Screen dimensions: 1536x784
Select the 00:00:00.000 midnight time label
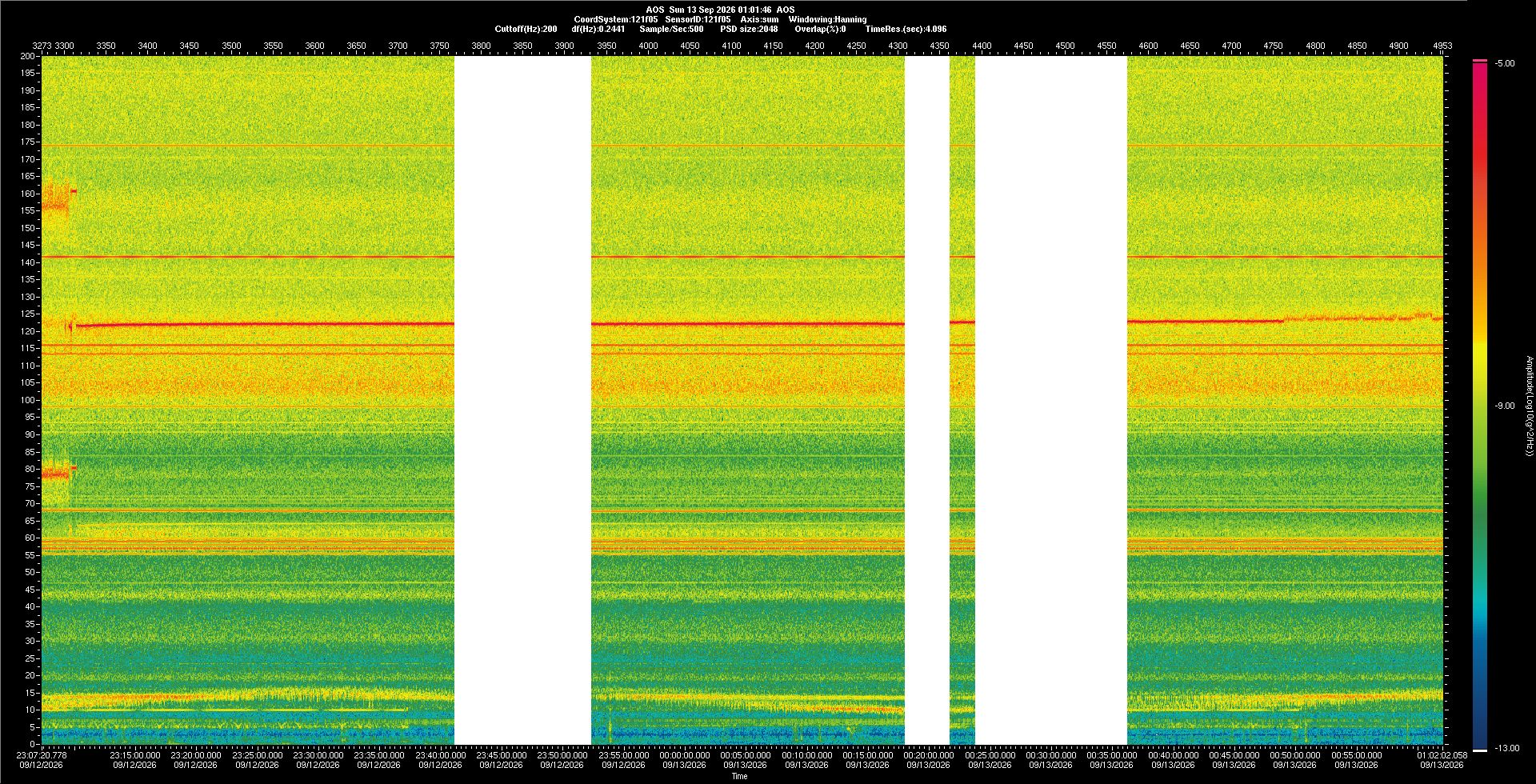(684, 755)
